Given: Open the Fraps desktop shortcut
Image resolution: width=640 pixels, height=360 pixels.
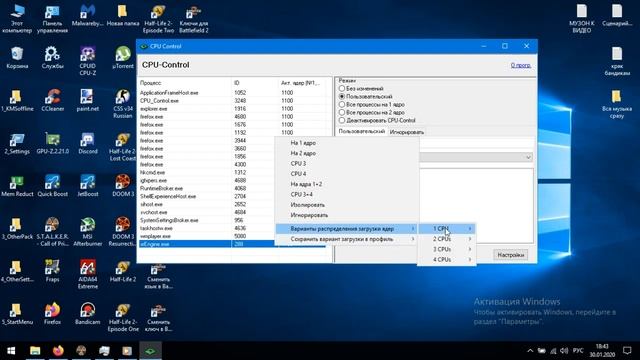Looking at the screenshot, I should click(53, 271).
